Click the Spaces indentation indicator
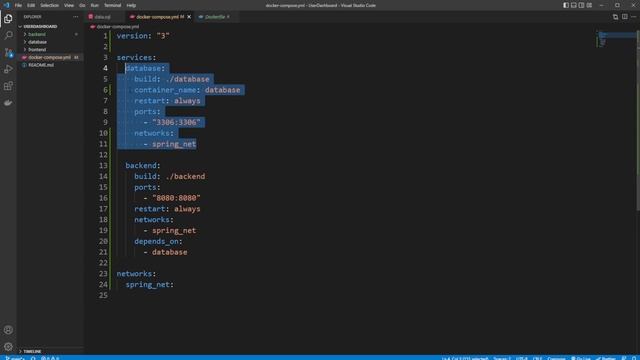 coord(502,358)
